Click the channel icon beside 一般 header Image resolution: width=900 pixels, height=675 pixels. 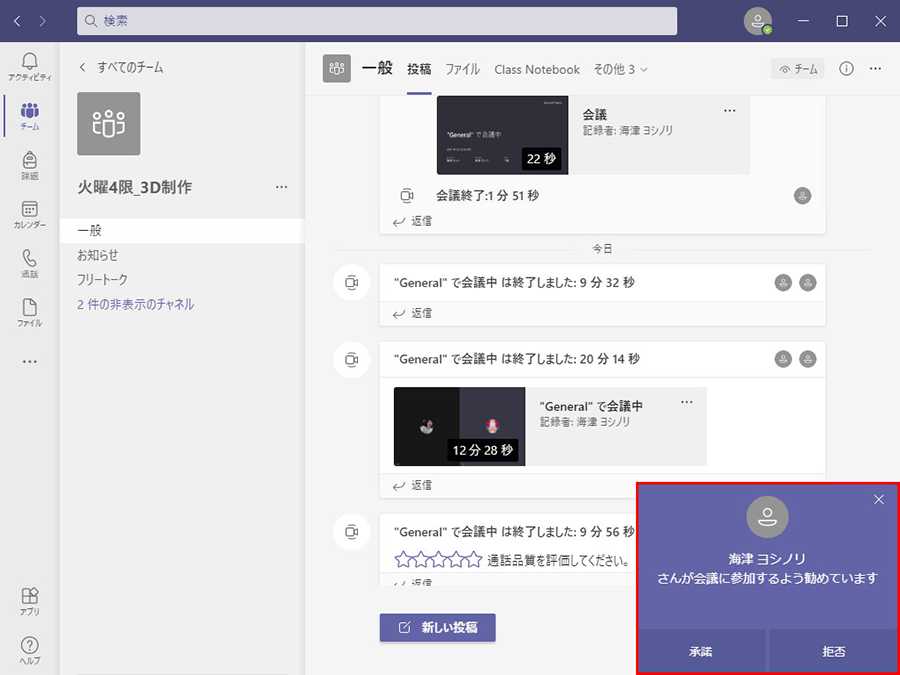point(337,69)
